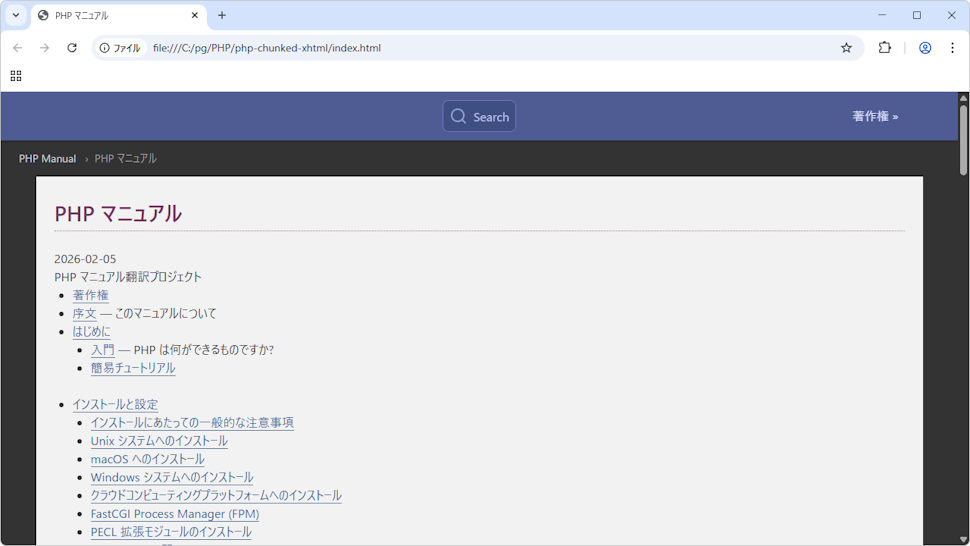This screenshot has height=546, width=970.
Task: Open インストールにあたっての一般的な注意事項 link
Action: [x=192, y=423]
